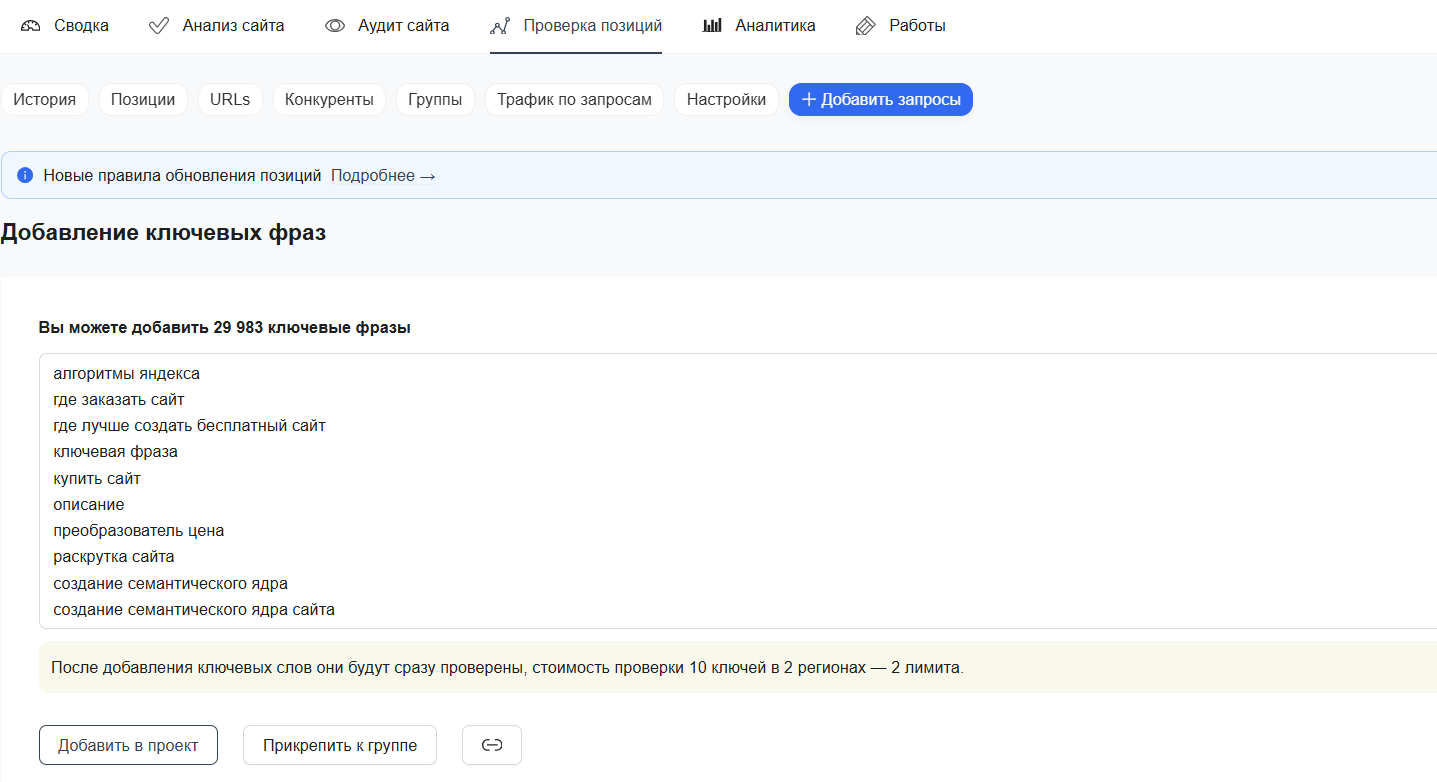
Task: Click the Аналитика bar chart icon
Action: coord(712,26)
